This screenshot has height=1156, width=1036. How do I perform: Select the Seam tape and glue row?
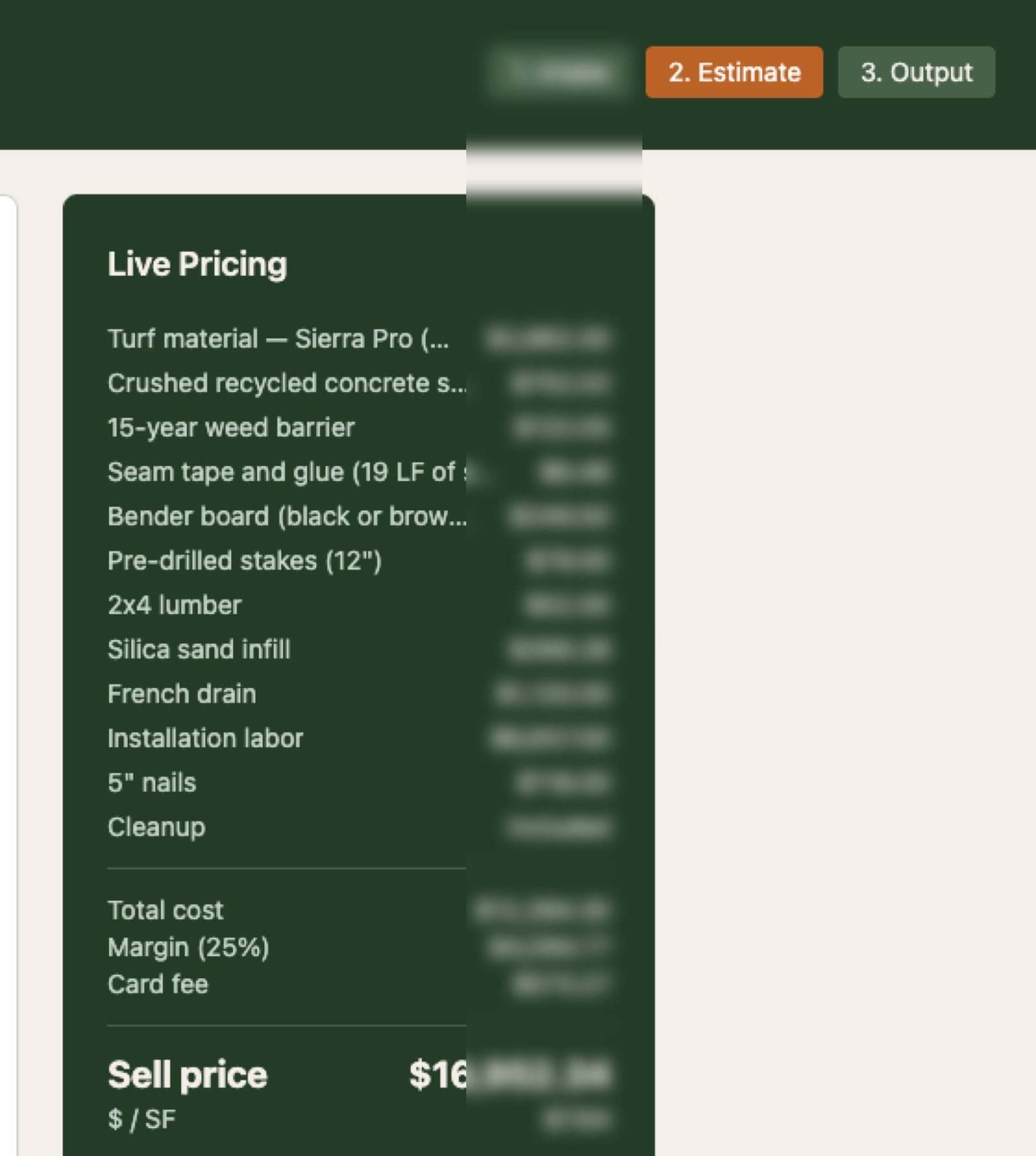(289, 471)
